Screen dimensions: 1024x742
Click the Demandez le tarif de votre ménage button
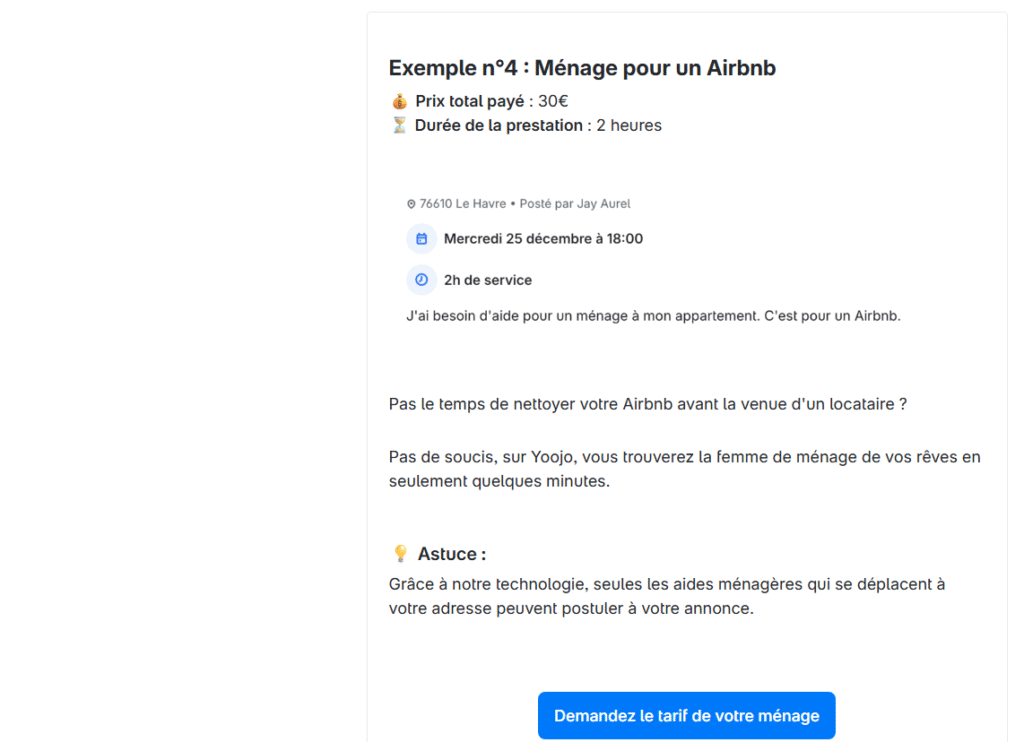point(686,715)
